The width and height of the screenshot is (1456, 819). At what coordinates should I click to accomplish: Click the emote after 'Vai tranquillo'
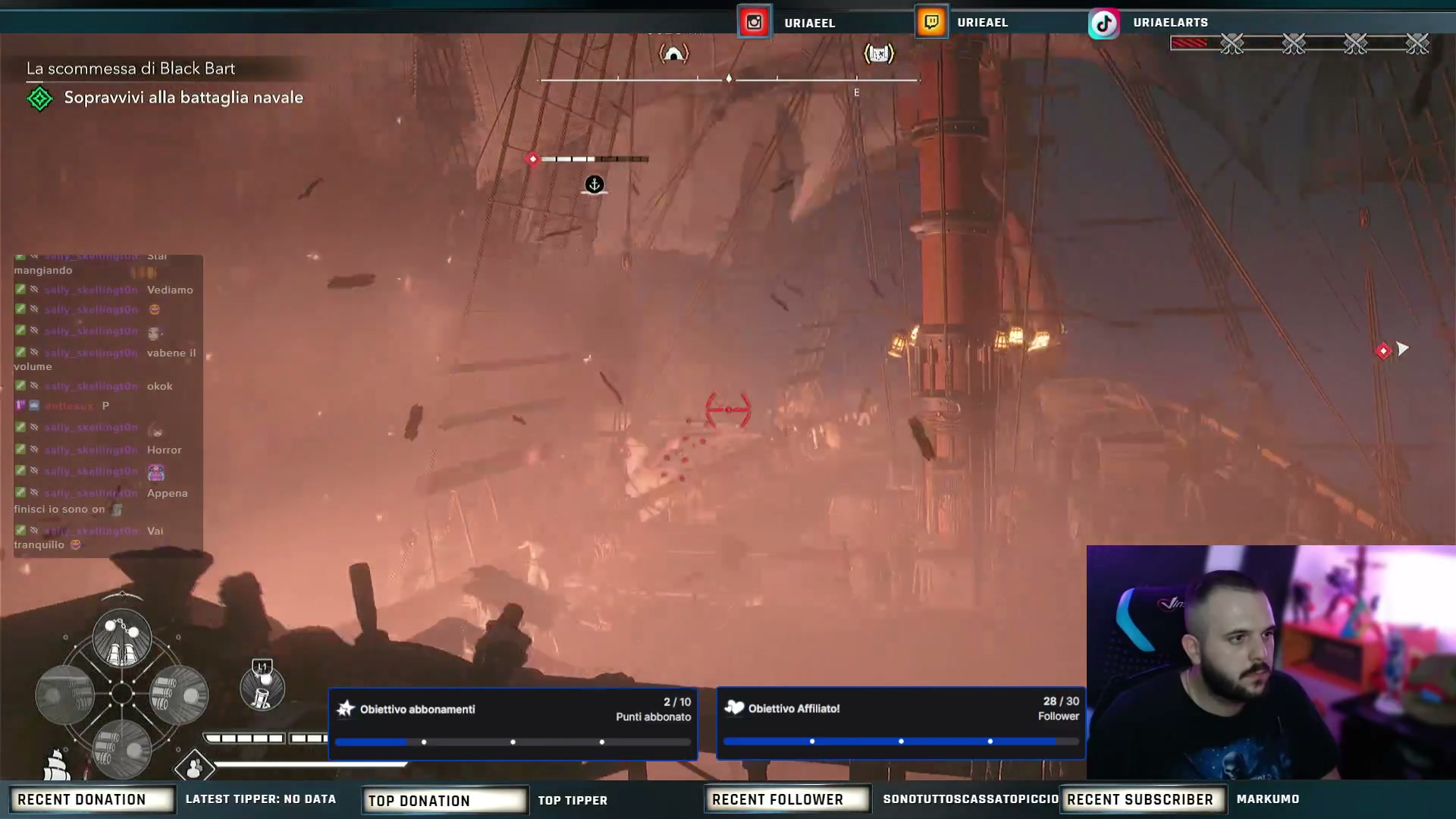(x=76, y=544)
